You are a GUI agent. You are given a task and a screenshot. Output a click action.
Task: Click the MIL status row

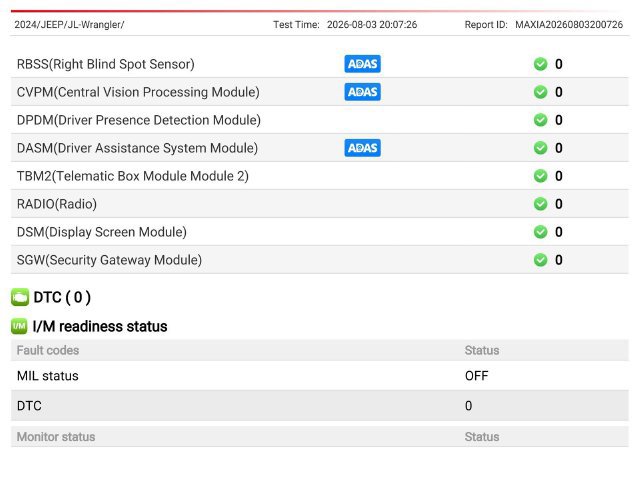[x=320, y=376]
